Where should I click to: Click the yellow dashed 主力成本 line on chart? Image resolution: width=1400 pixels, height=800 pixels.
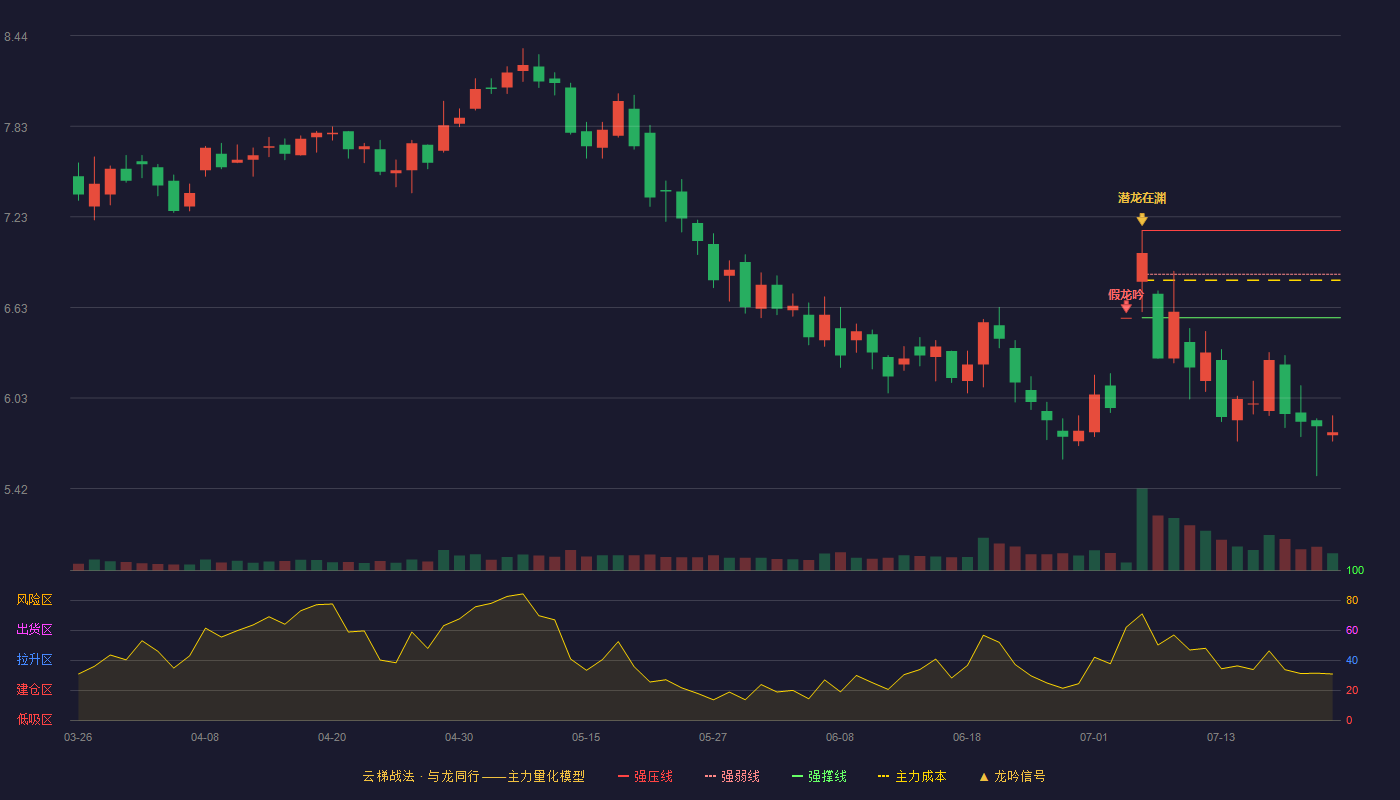pyautogui.click(x=1241, y=281)
